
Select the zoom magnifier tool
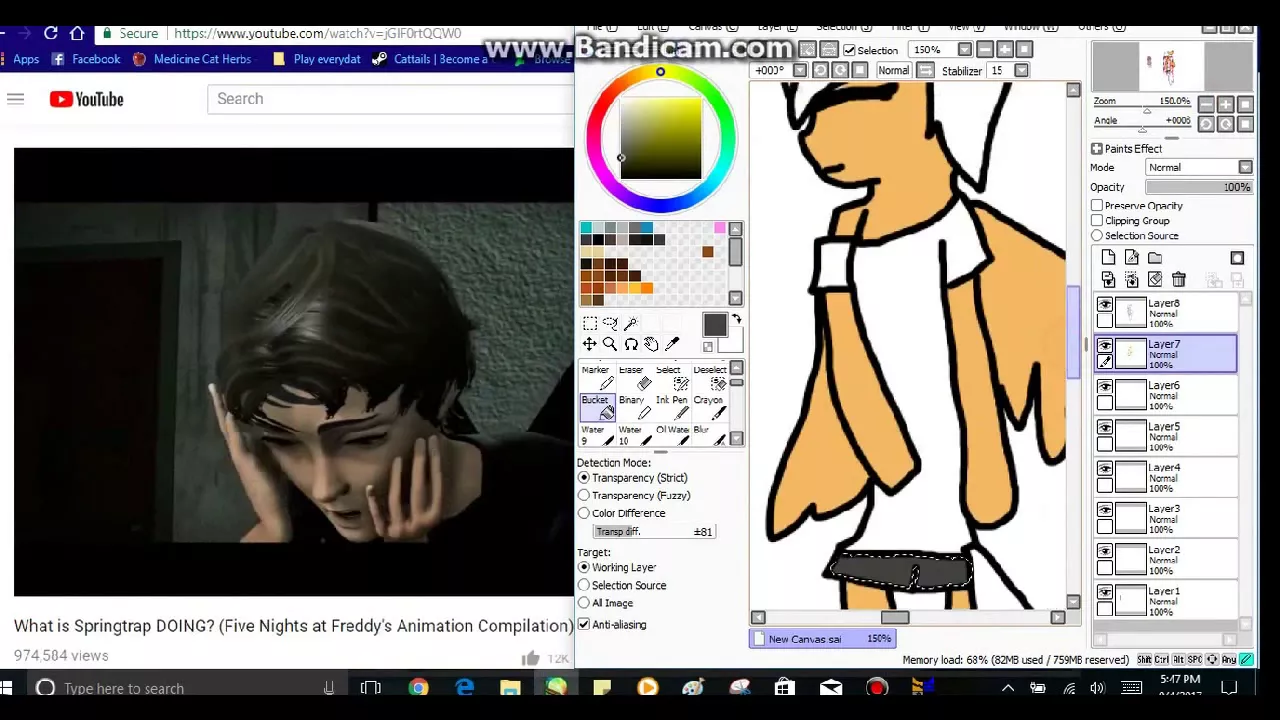pos(610,344)
